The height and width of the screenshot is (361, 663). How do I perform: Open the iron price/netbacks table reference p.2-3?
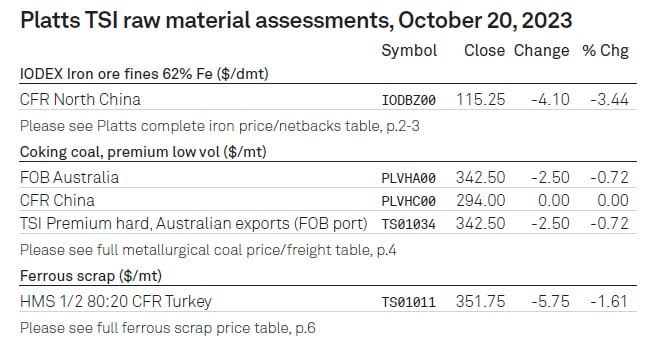point(219,126)
